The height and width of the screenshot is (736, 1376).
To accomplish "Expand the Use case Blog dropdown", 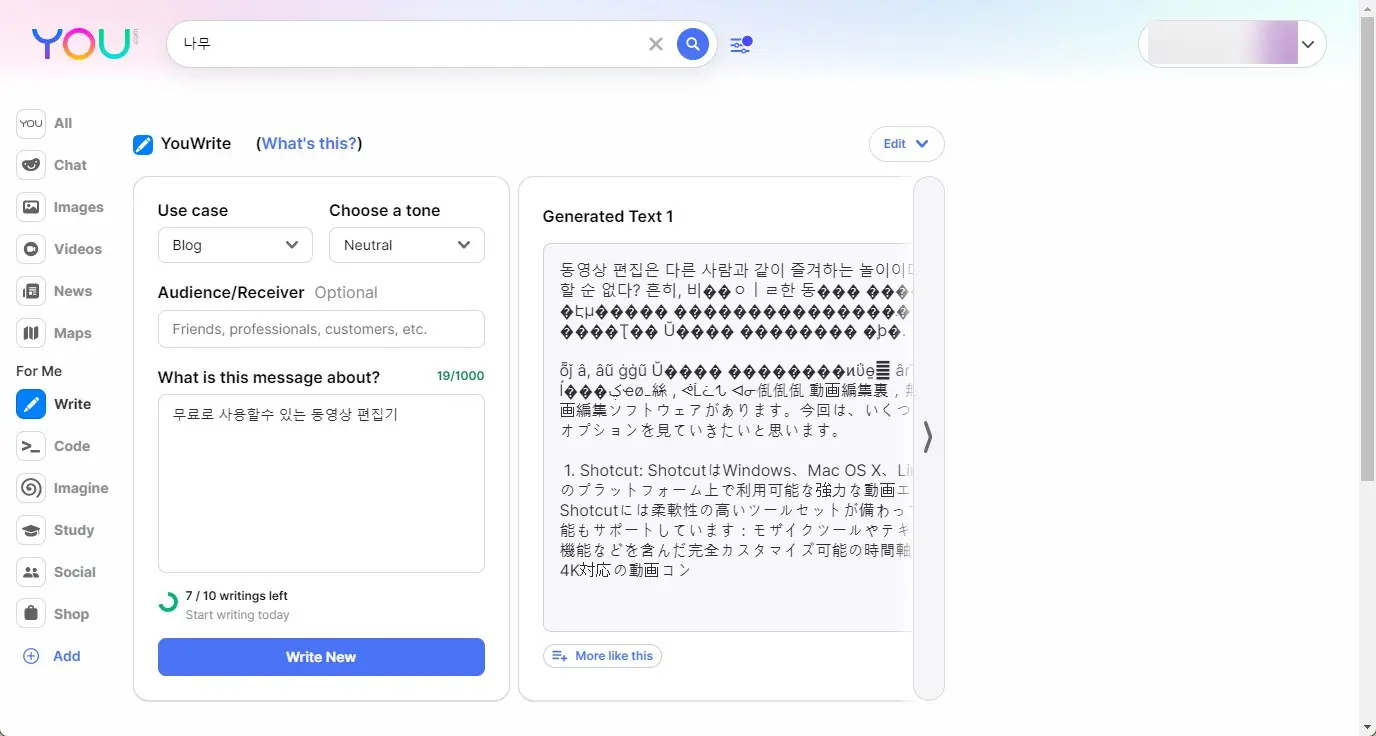I will click(235, 245).
